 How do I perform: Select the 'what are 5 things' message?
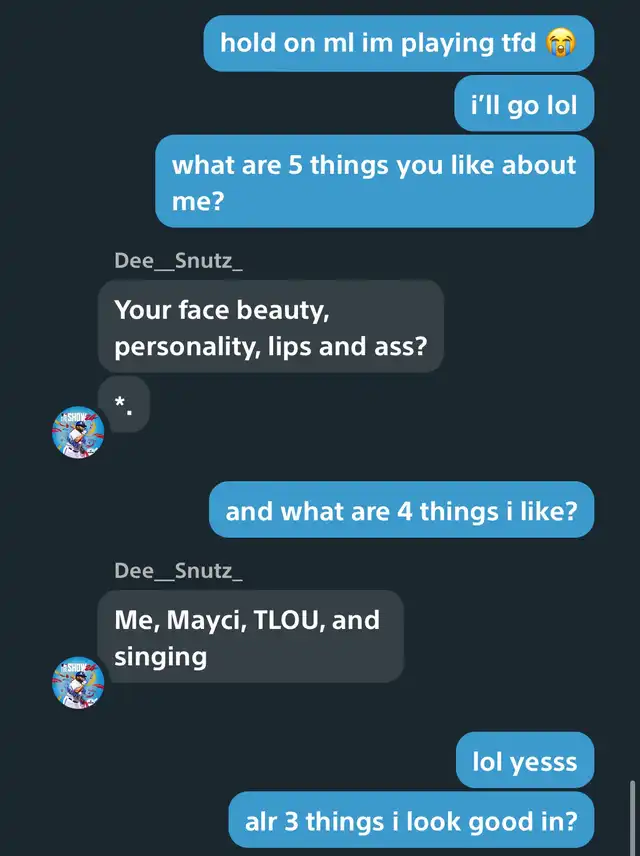pos(374,181)
